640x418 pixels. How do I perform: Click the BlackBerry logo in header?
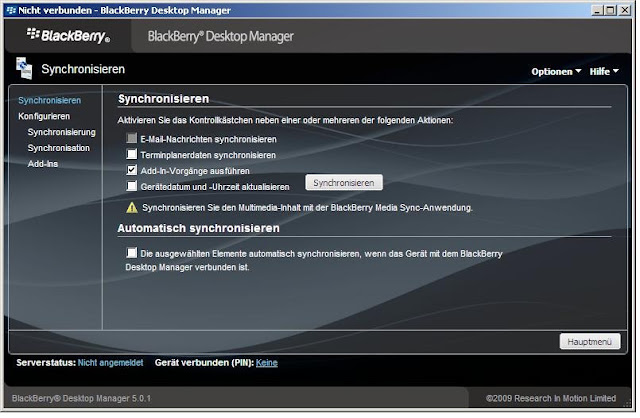[x=69, y=36]
